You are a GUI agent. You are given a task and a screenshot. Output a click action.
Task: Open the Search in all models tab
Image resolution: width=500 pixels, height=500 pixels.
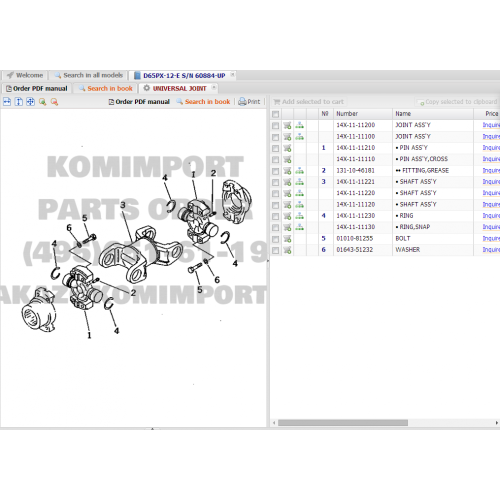[x=89, y=75]
